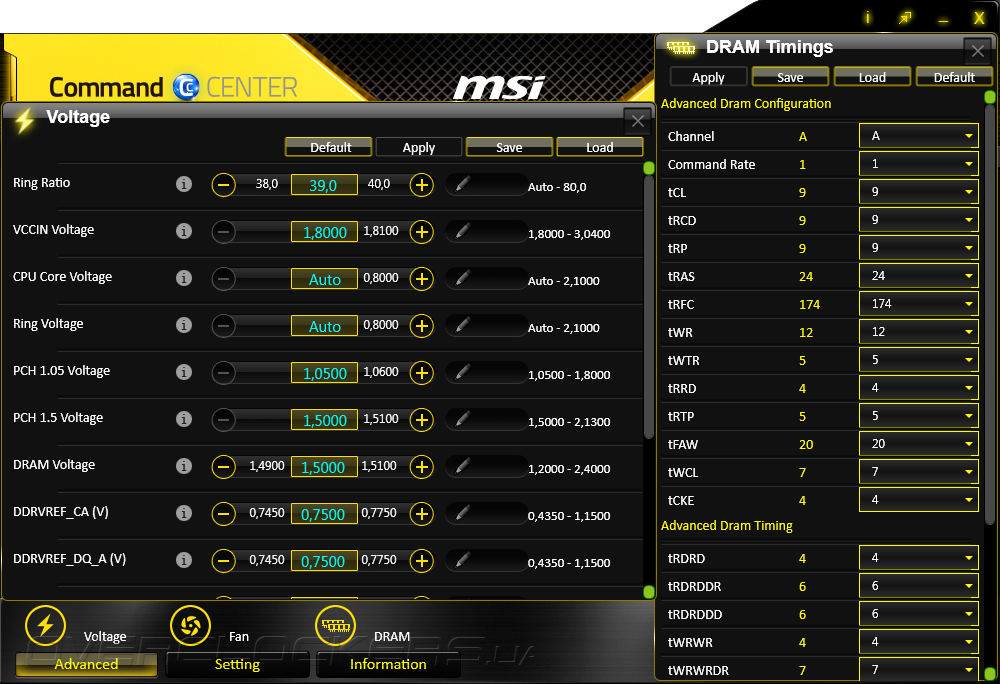
Task: Click Save in Voltage panel
Action: click(510, 147)
